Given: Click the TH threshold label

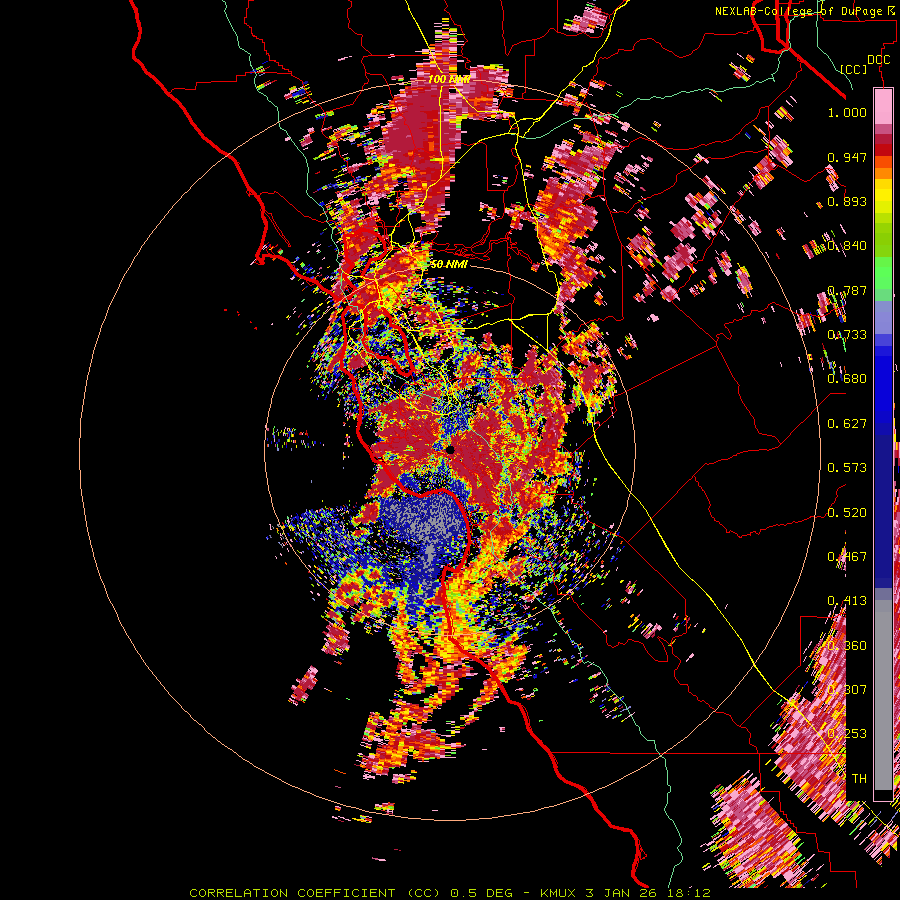Looking at the screenshot, I should [x=859, y=779].
